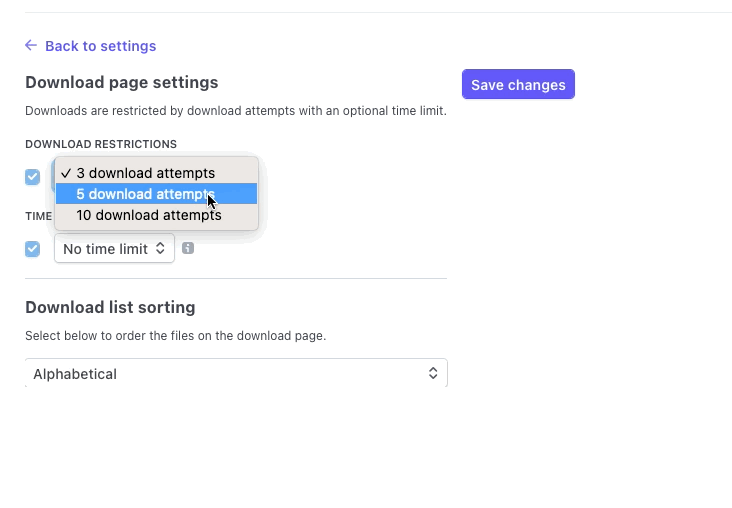The width and height of the screenshot is (732, 508).
Task: Toggle the time limit checkbox
Action: 33,249
